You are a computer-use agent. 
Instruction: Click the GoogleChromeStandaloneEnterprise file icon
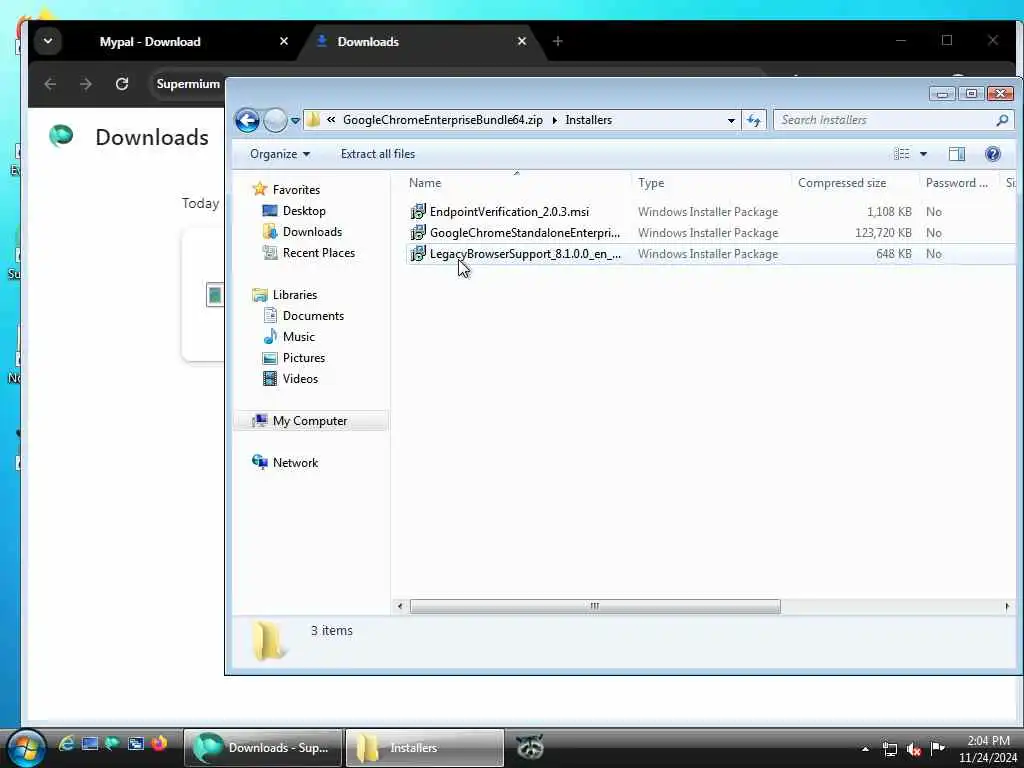418,232
